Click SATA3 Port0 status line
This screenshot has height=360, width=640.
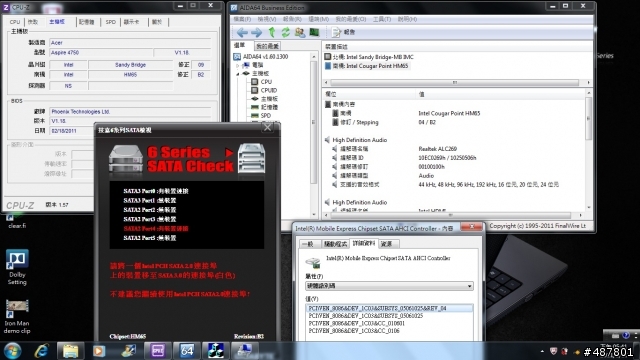click(x=156, y=191)
